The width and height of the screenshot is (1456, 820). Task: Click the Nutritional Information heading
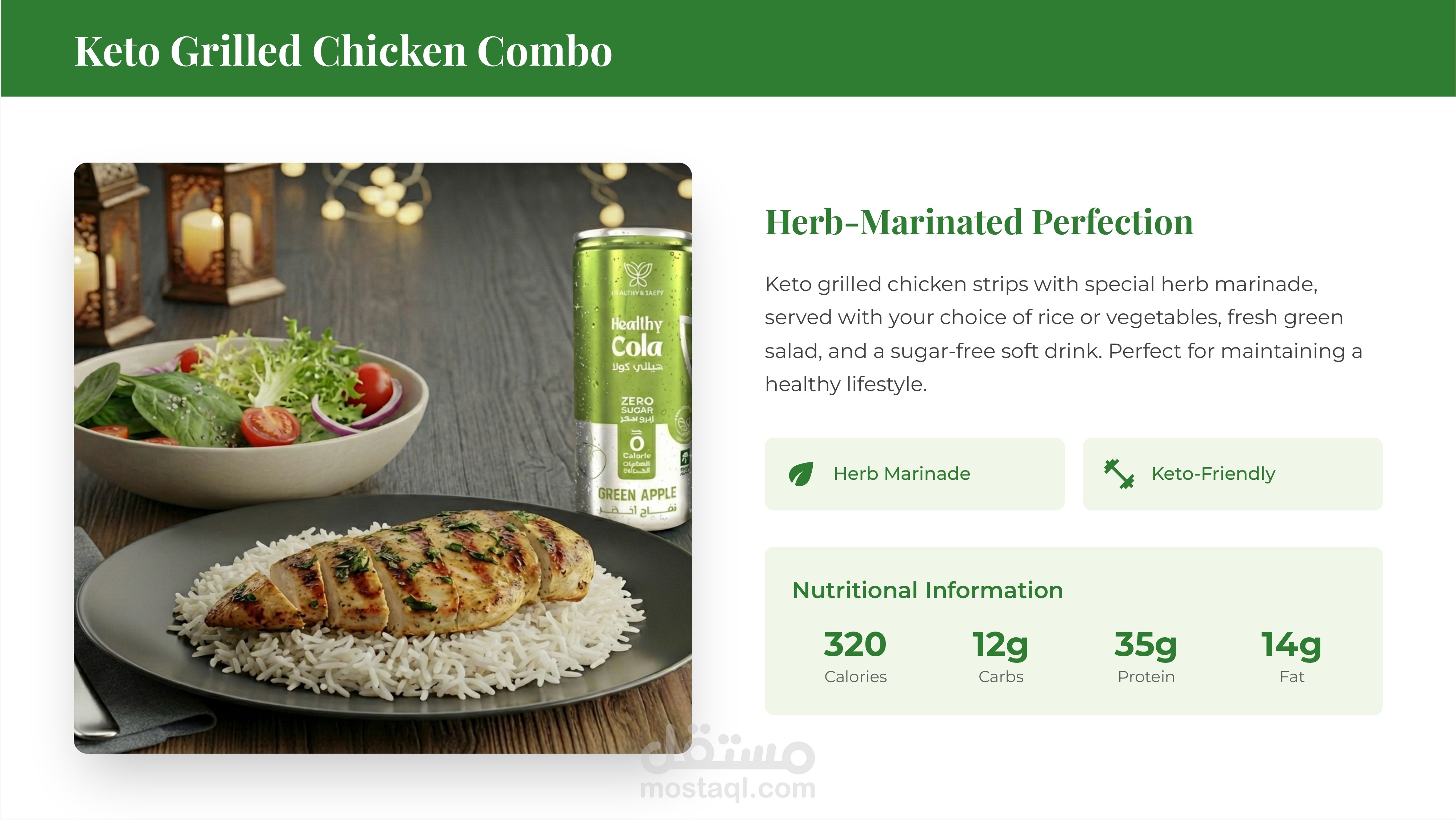[928, 590]
